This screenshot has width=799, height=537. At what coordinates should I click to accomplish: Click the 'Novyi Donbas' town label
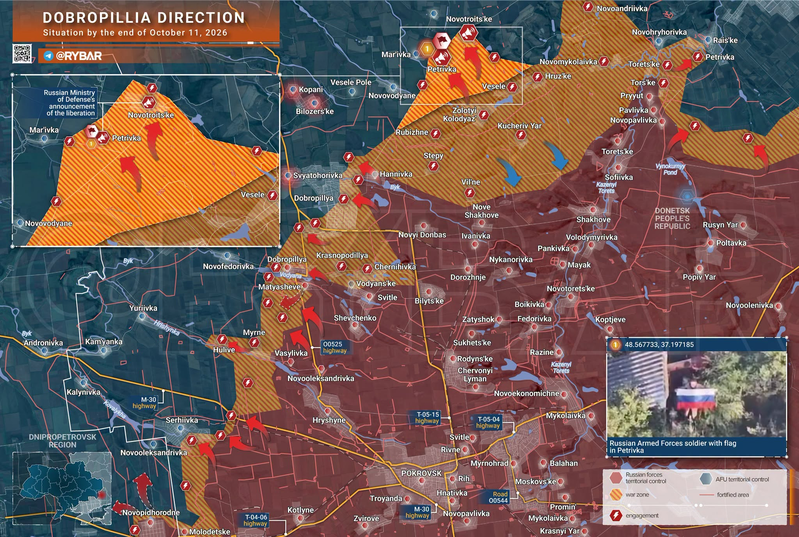(x=422, y=235)
